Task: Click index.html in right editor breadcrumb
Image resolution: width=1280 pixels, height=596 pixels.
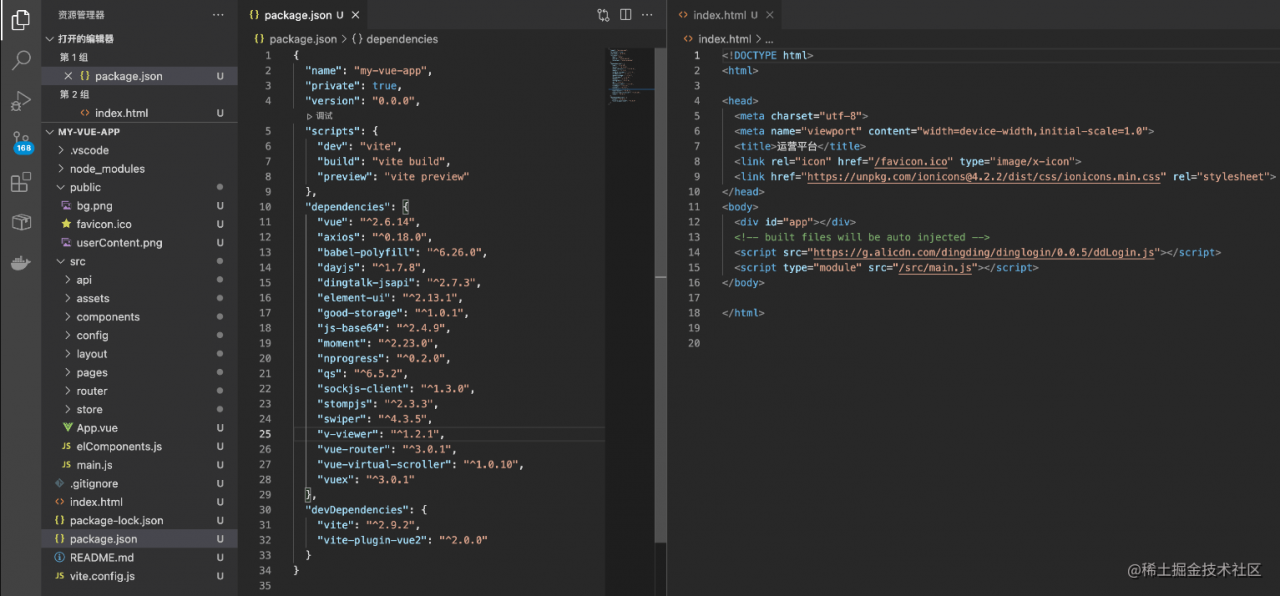Action: click(x=724, y=39)
